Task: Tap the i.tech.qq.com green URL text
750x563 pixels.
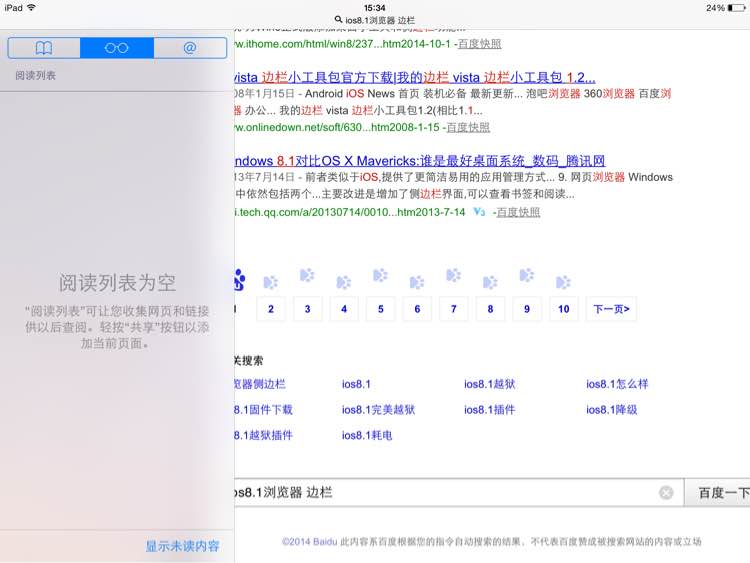Action: coord(350,212)
